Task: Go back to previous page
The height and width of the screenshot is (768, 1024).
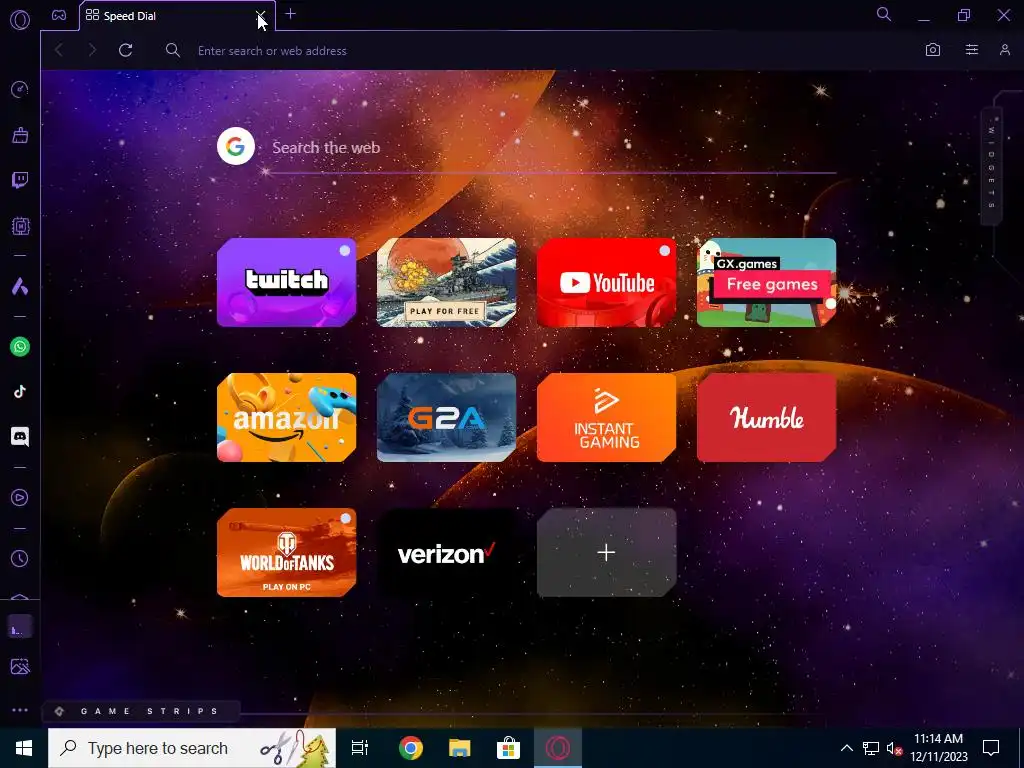Action: pyautogui.click(x=59, y=50)
